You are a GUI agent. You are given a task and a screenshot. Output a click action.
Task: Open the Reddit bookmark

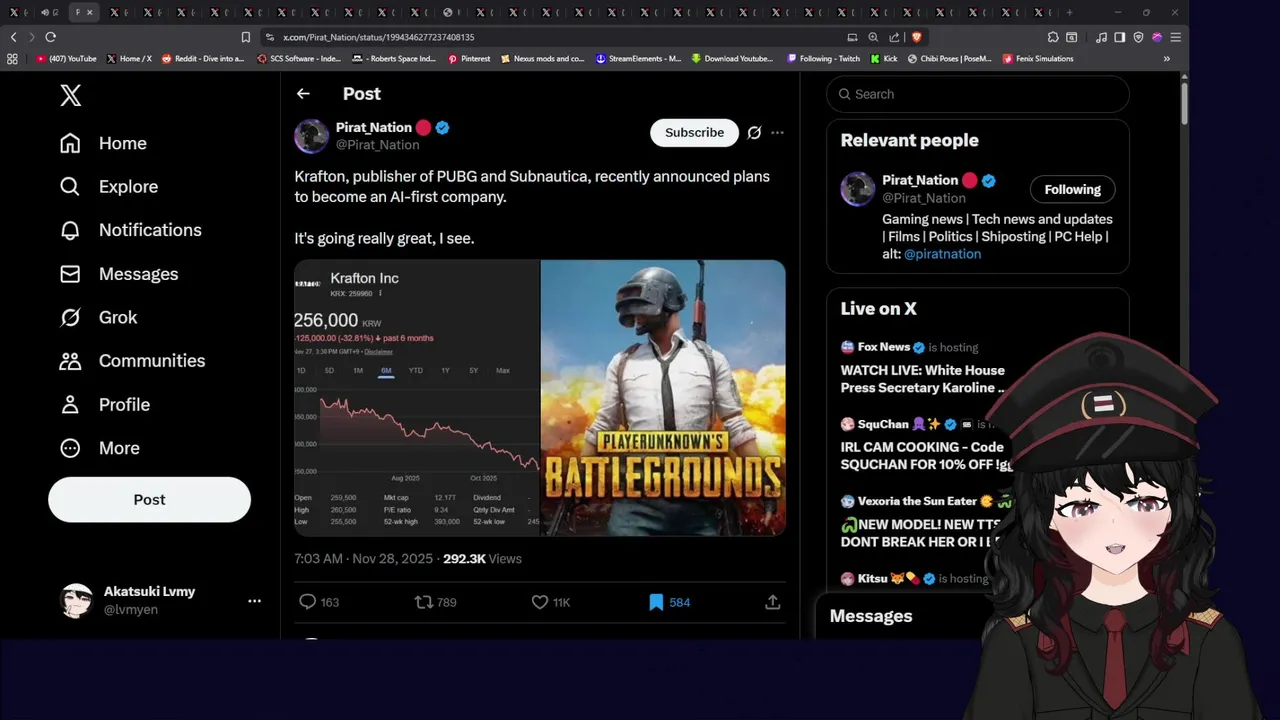point(203,59)
